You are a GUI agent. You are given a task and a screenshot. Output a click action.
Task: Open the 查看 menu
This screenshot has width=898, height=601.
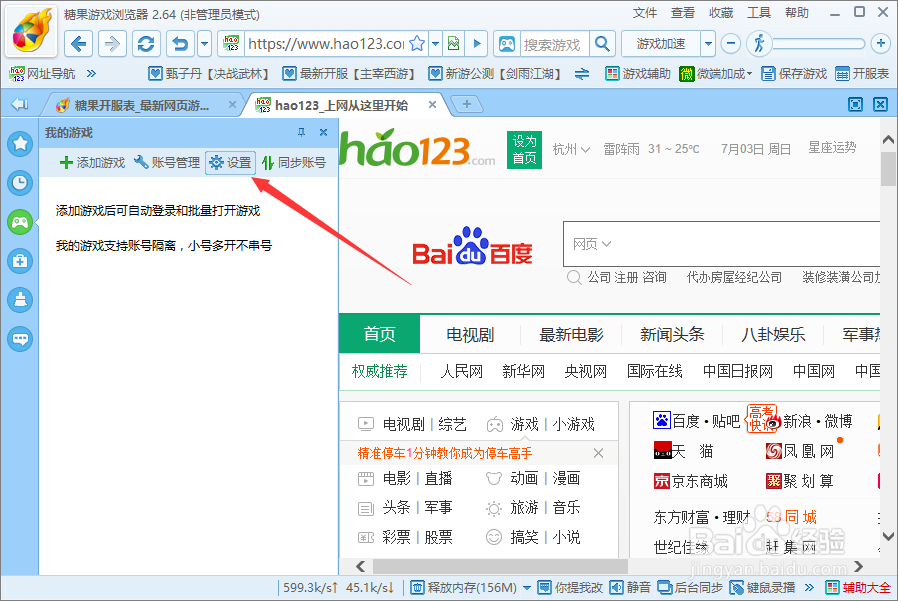tap(683, 13)
